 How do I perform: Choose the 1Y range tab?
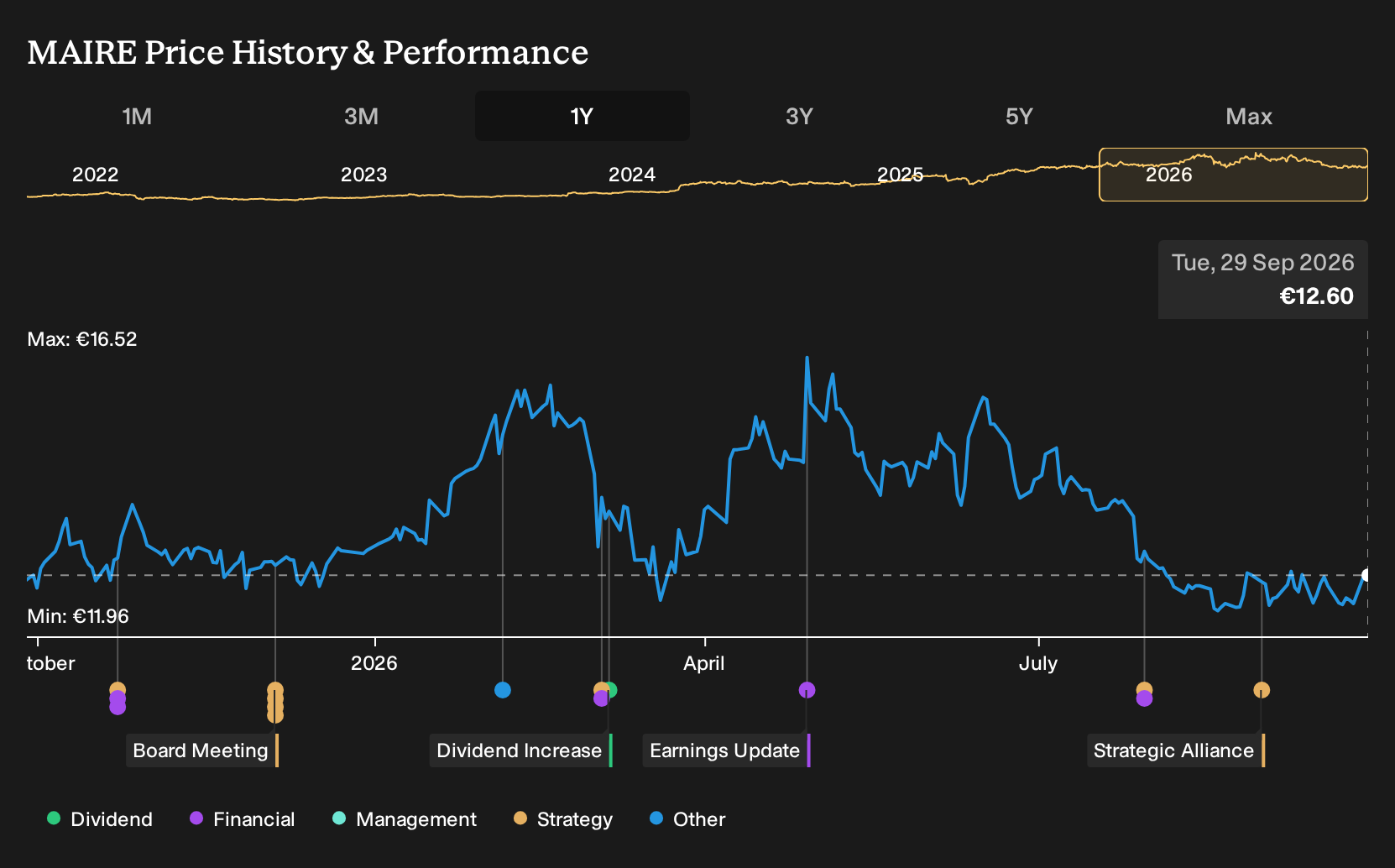[x=582, y=116]
